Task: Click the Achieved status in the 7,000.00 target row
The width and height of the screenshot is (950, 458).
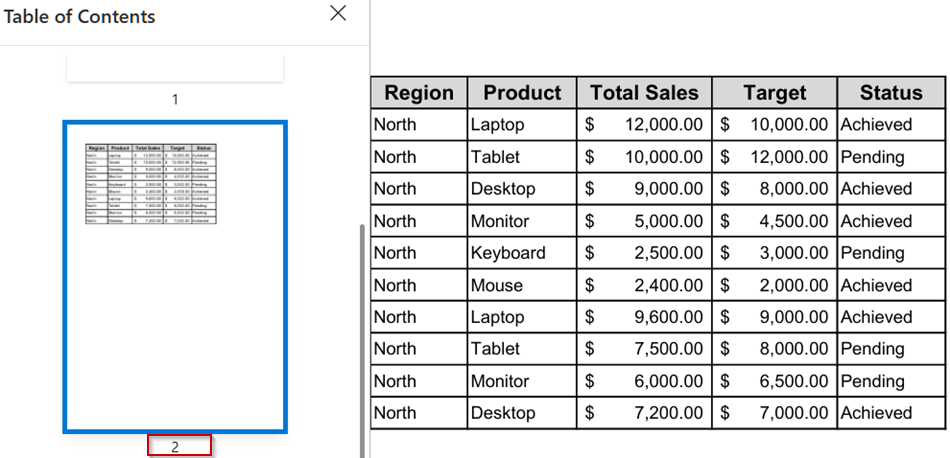Action: pyautogui.click(x=891, y=413)
